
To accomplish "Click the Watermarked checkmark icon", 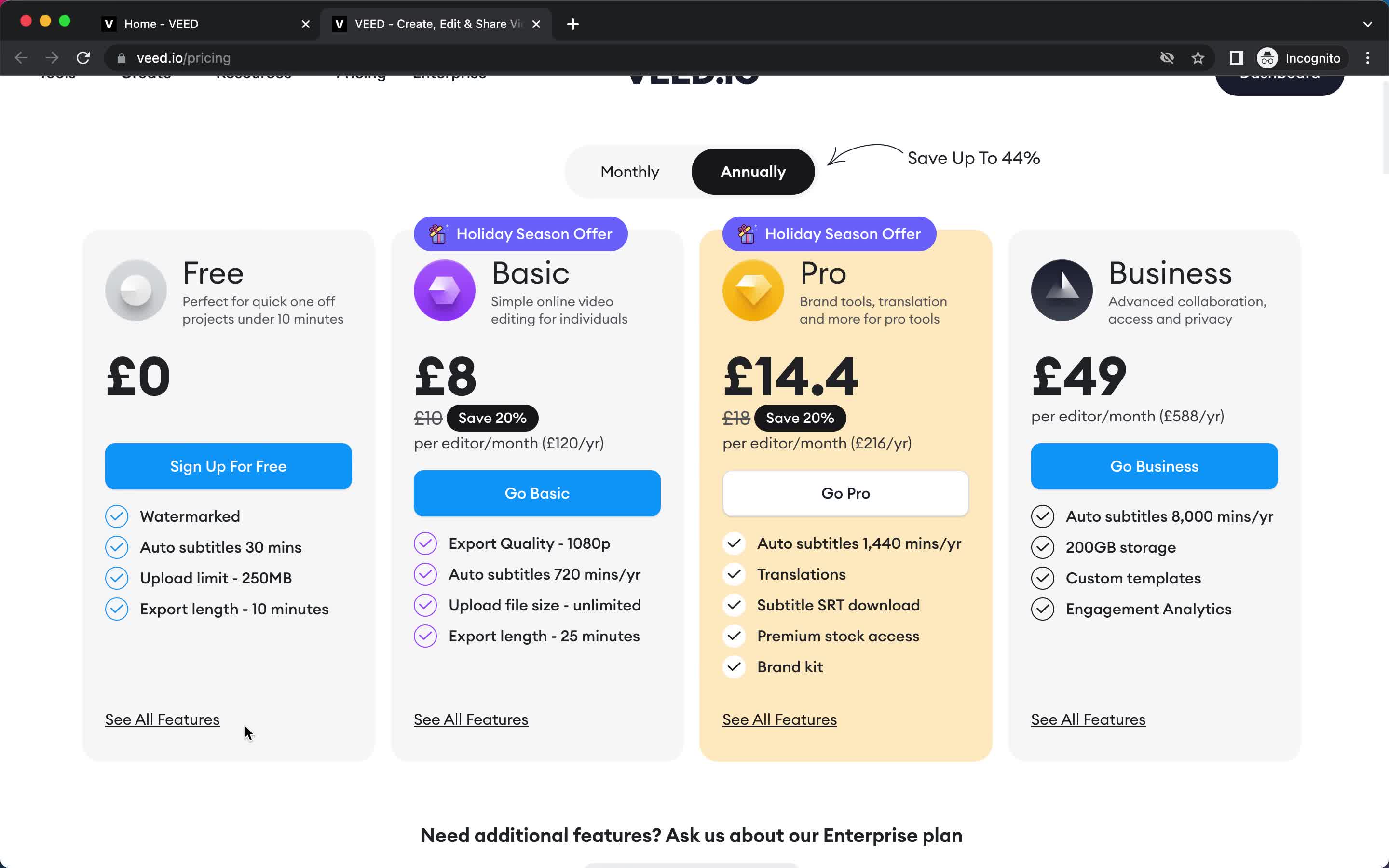I will pyautogui.click(x=117, y=516).
